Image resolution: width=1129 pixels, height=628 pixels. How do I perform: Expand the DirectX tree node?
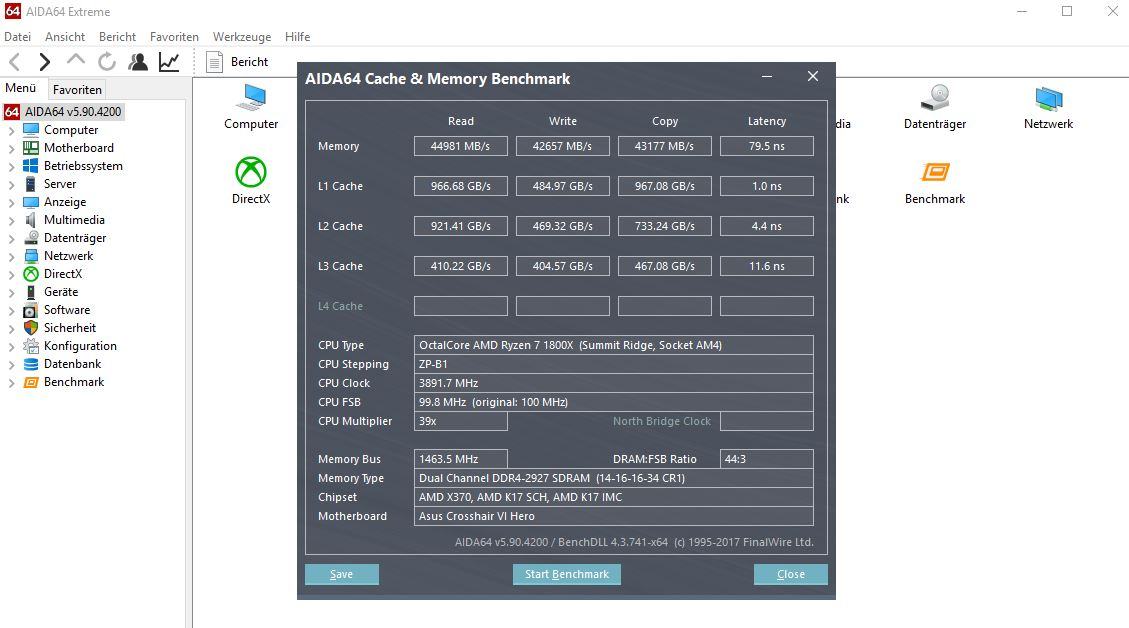11,274
